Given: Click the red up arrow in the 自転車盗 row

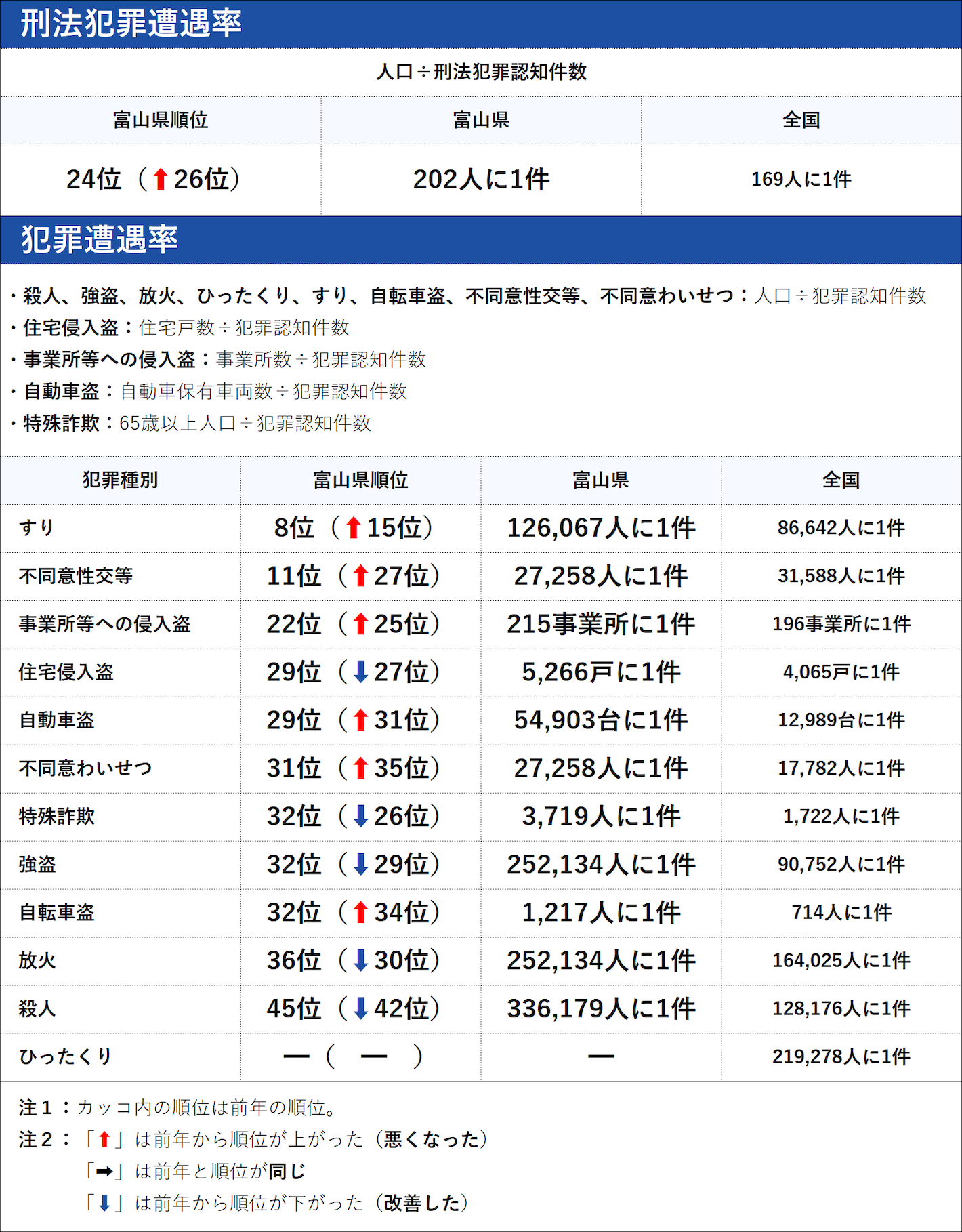Looking at the screenshot, I should click(361, 913).
